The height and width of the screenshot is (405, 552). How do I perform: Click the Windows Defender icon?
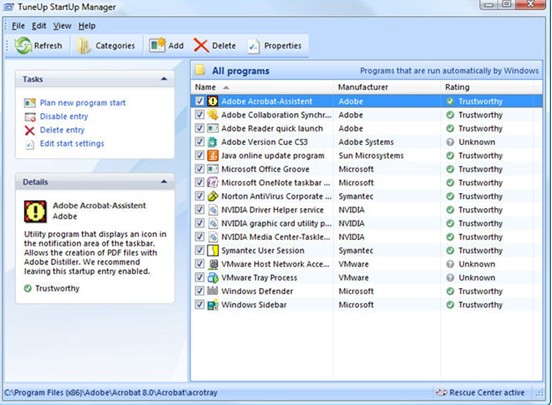tap(212, 291)
